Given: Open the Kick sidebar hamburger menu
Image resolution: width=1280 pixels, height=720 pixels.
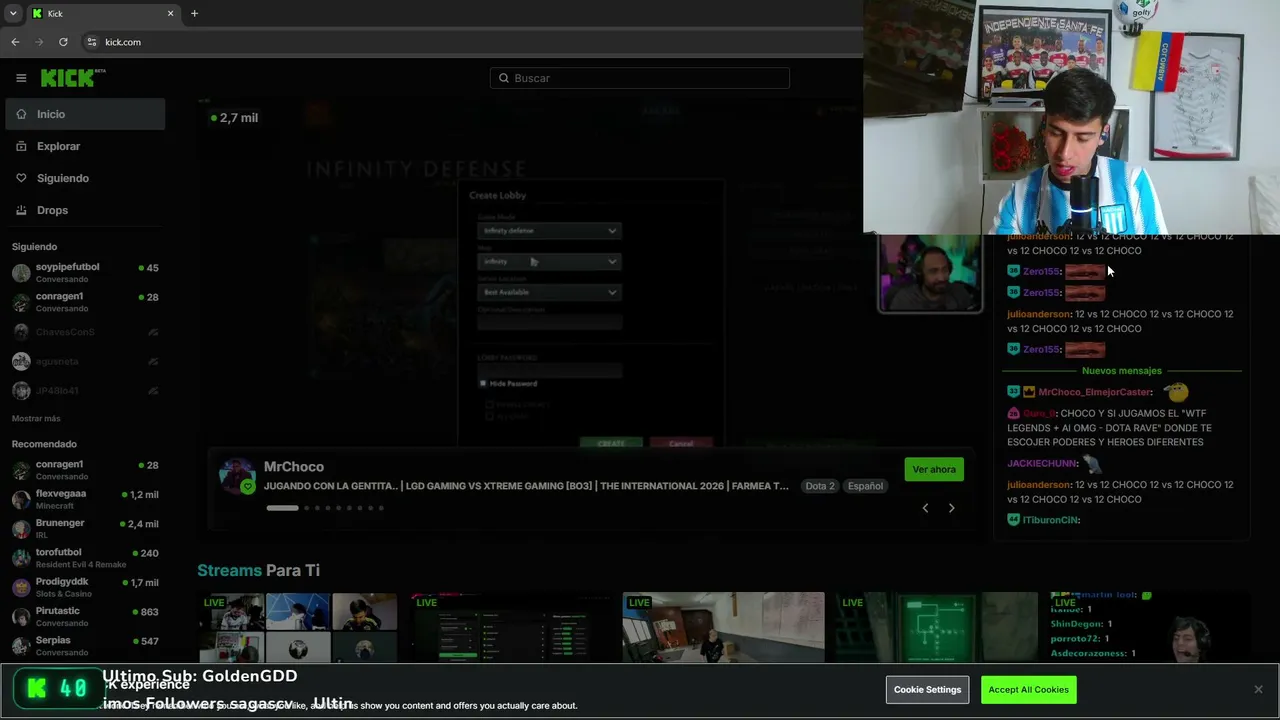Looking at the screenshot, I should coord(21,78).
